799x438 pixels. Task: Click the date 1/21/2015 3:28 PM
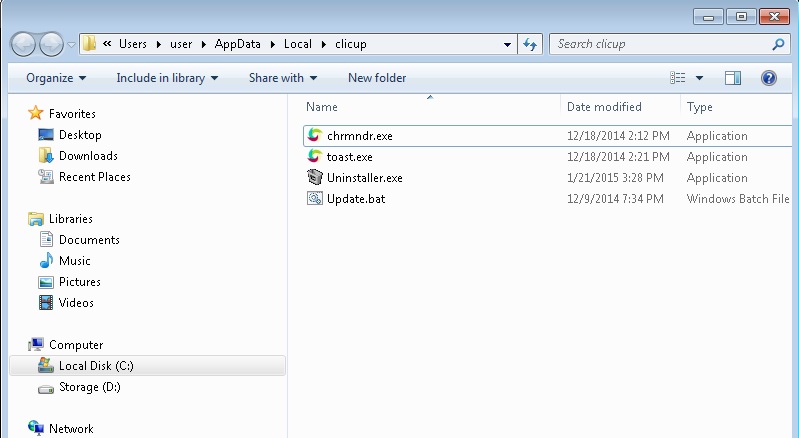pyautogui.click(x=615, y=178)
